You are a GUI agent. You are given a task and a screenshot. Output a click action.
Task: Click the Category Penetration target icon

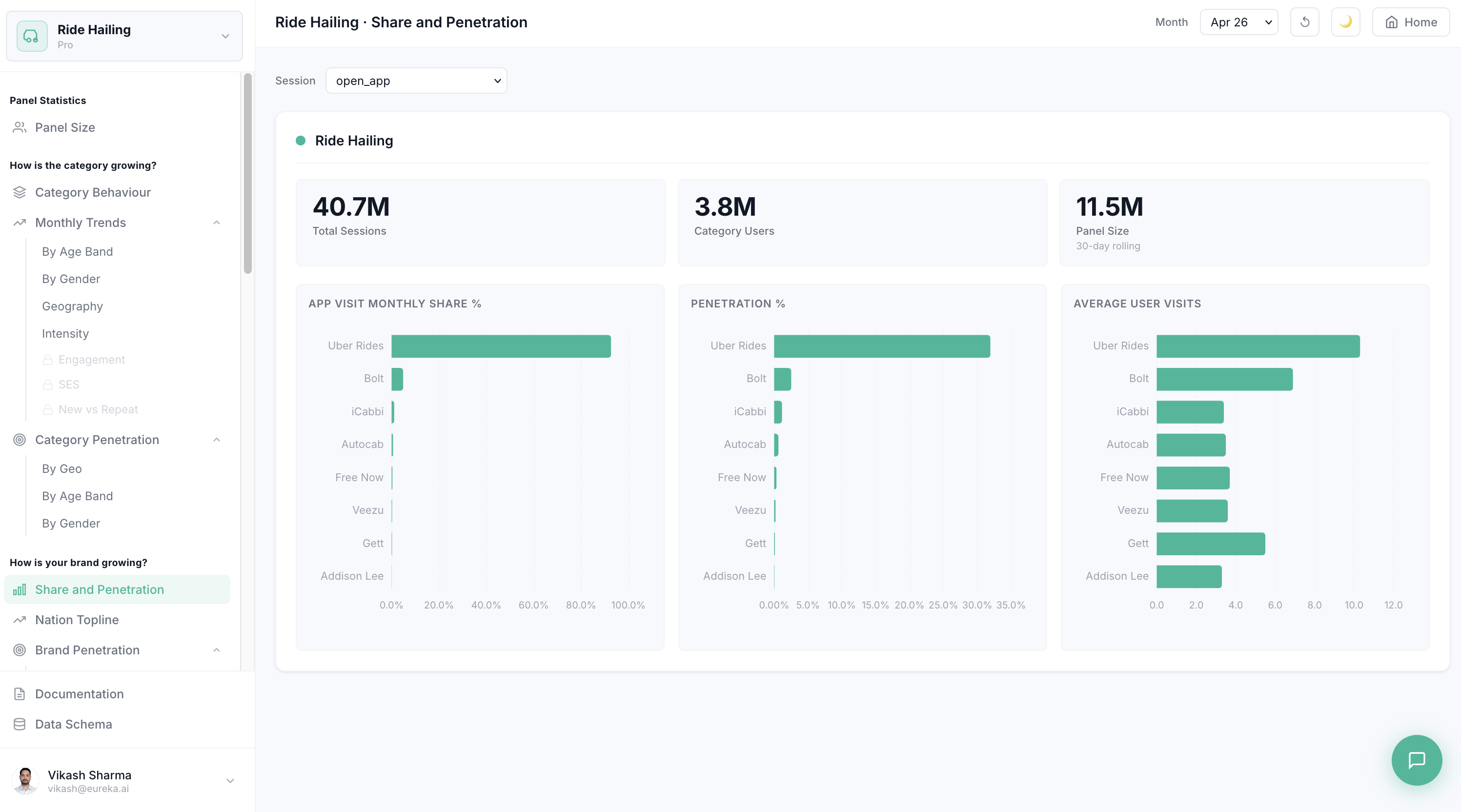[x=20, y=440]
